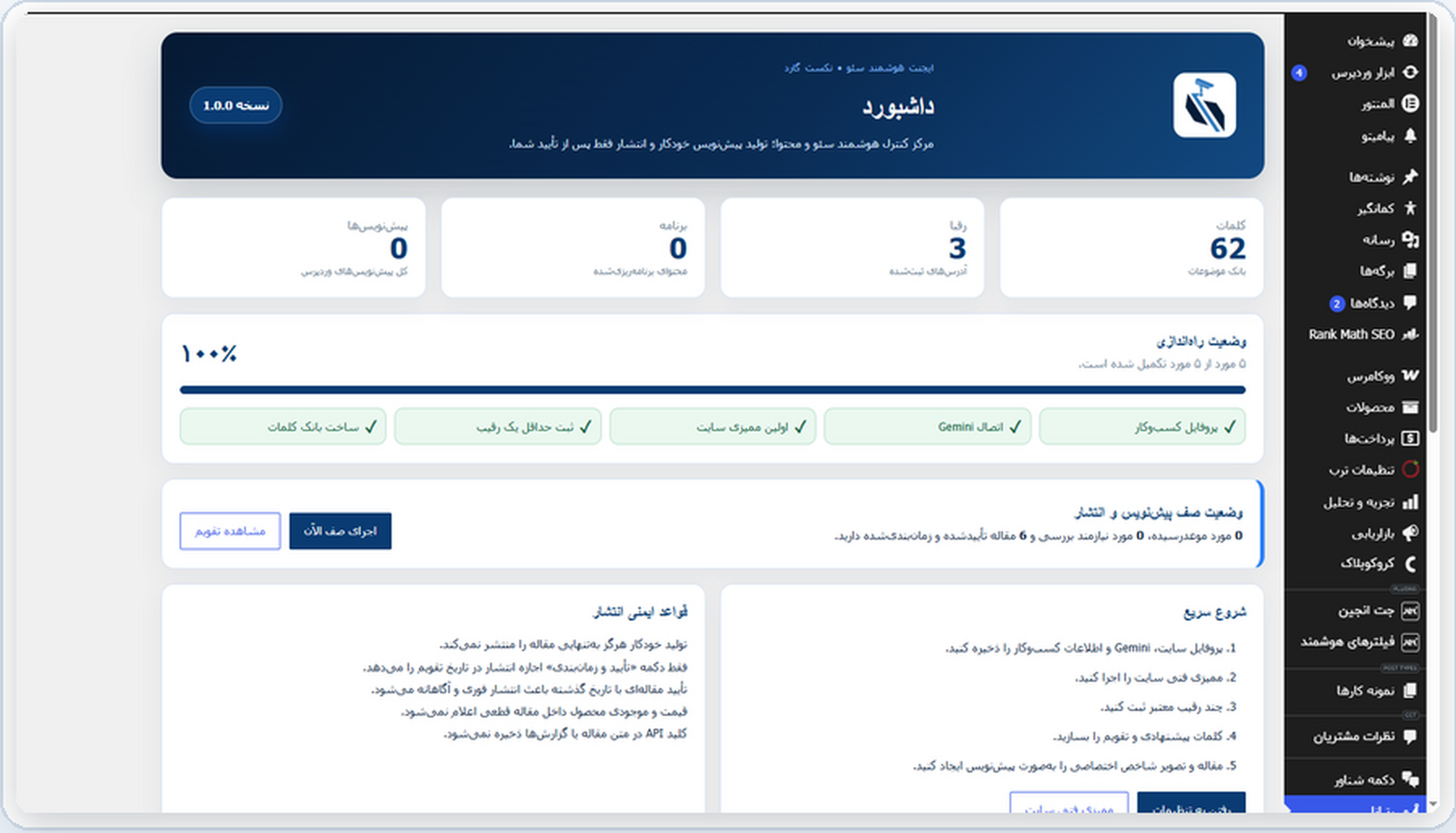Click the اتصال Gemini checklist item
1456x833 pixels.
928,426
